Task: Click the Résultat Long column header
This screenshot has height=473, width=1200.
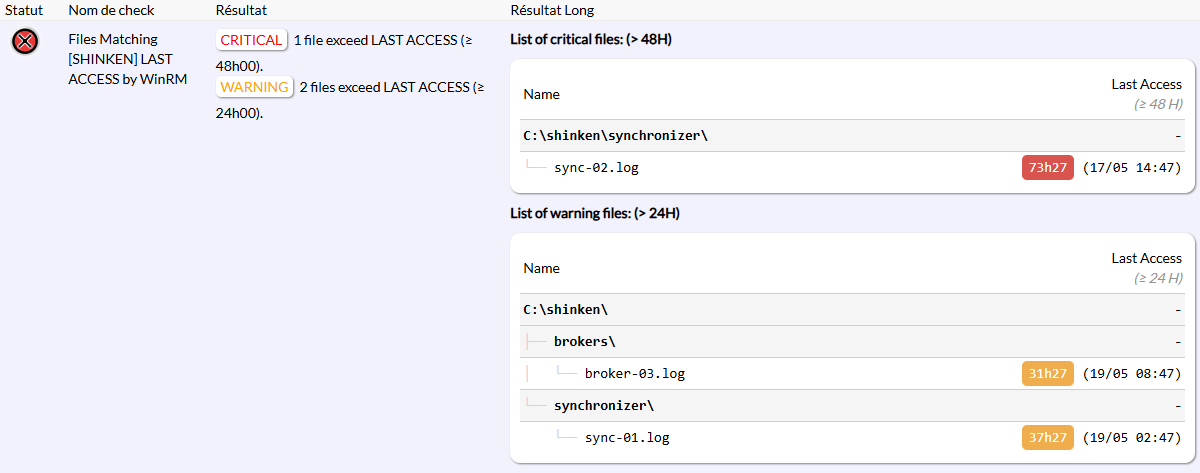Action: (552, 10)
